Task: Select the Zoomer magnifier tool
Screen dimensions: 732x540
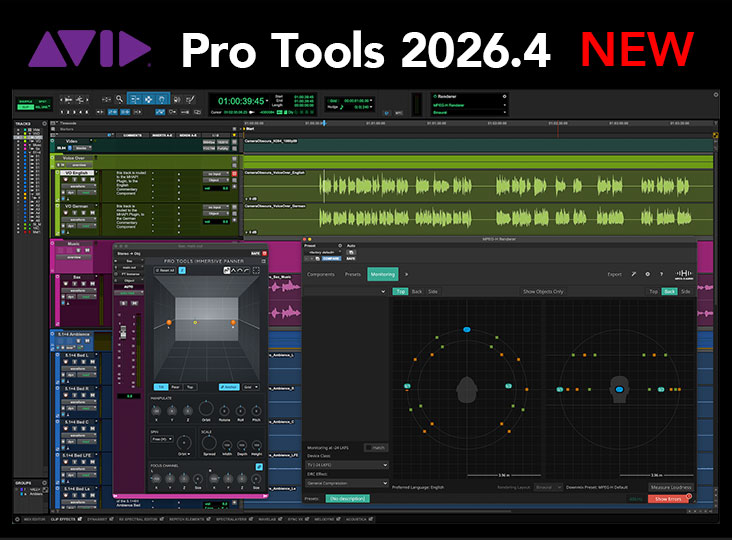Action: click(119, 99)
